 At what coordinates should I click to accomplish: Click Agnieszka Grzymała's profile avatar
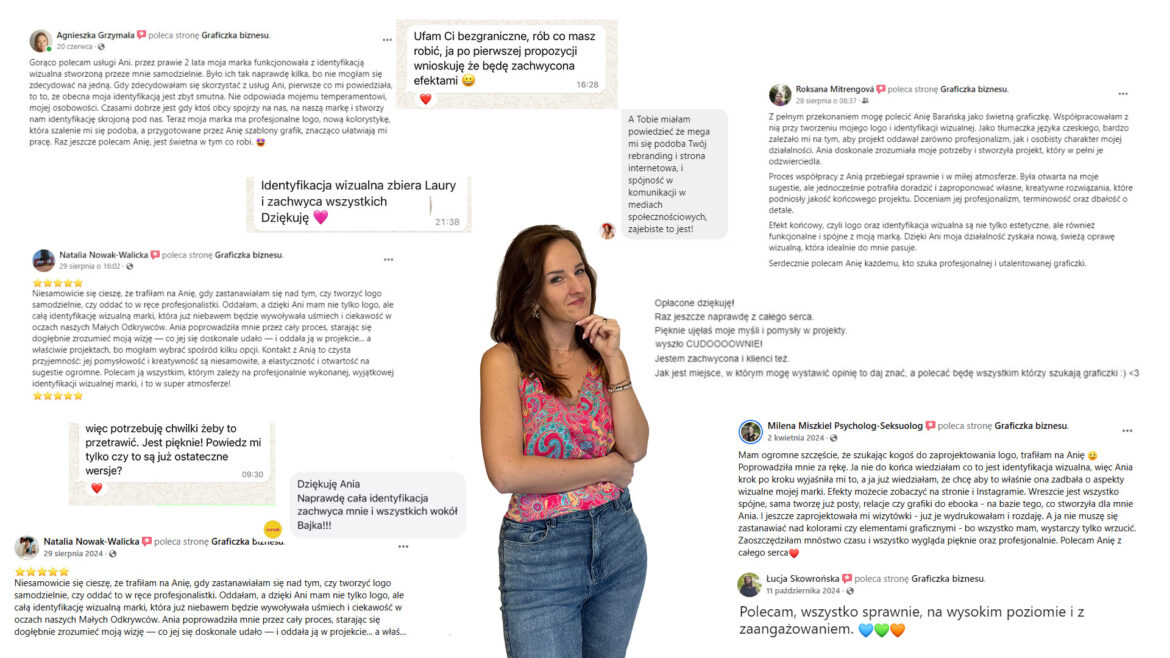click(x=40, y=40)
